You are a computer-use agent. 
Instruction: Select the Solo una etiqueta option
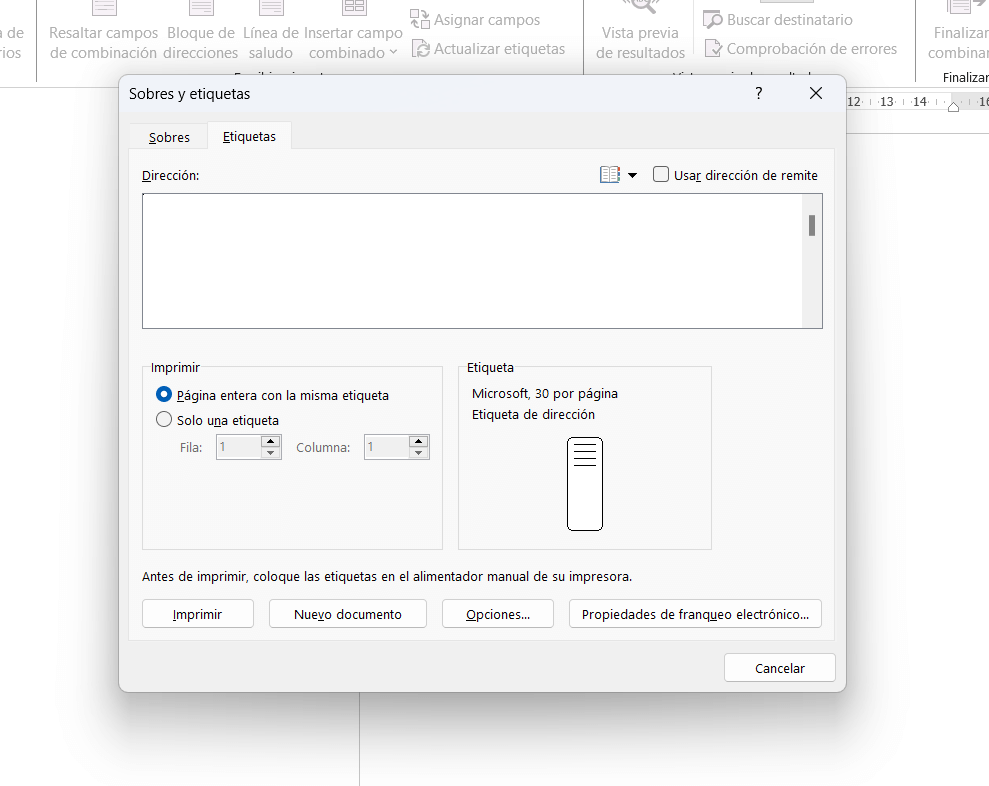point(165,420)
